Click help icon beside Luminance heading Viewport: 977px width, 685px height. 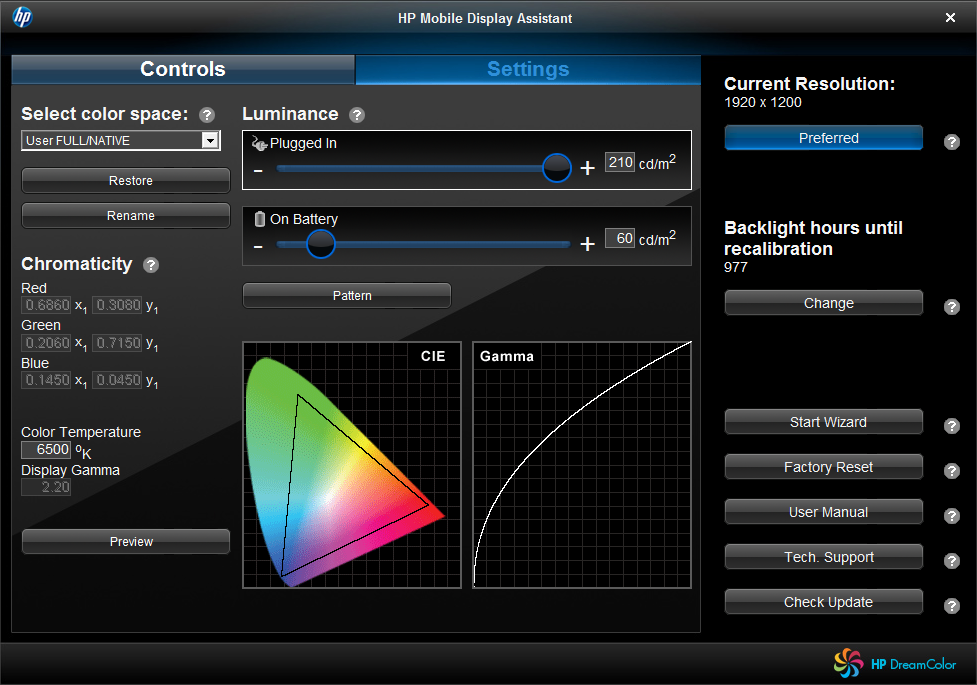coord(357,115)
